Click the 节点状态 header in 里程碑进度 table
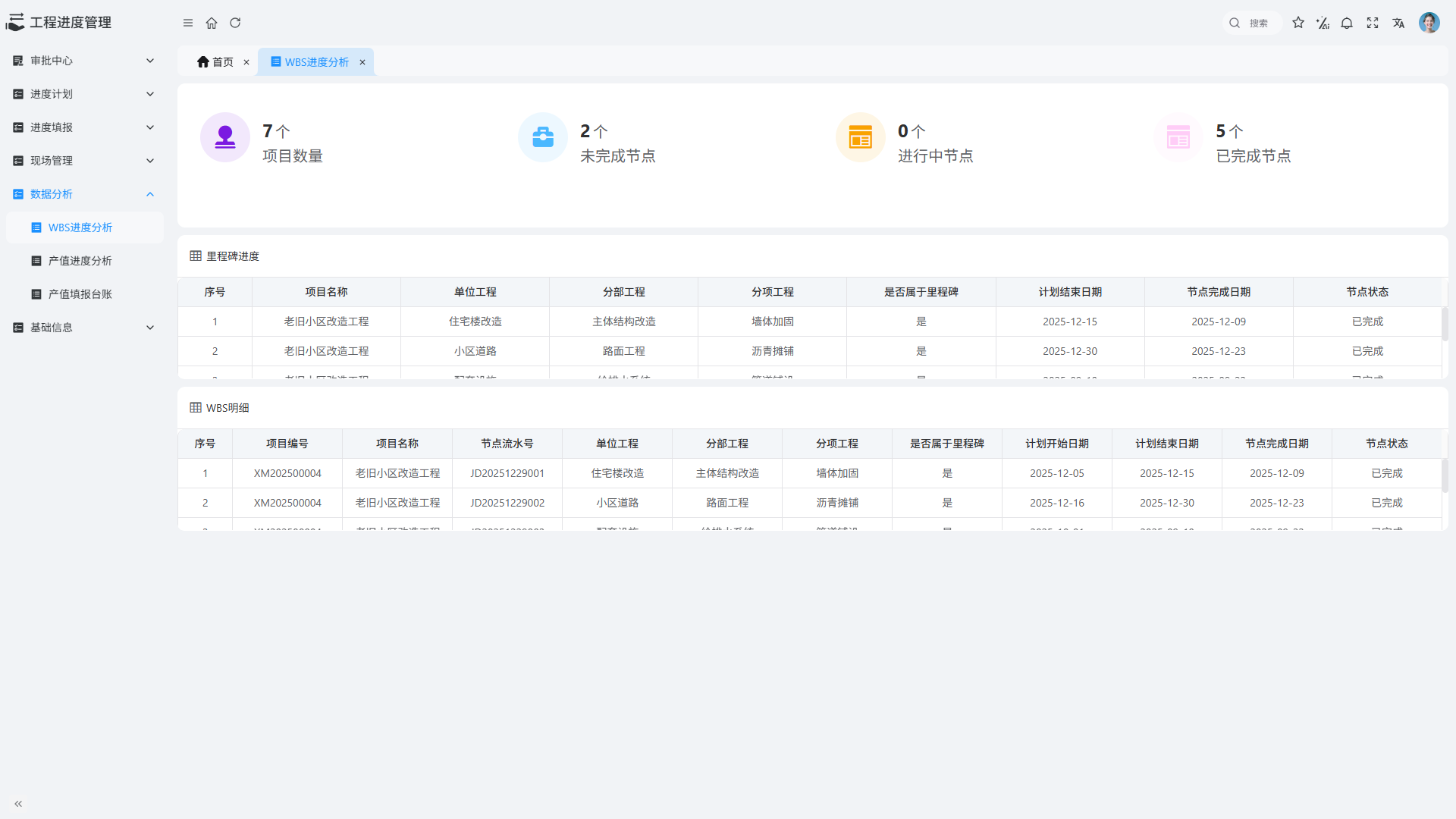Image resolution: width=1456 pixels, height=819 pixels. click(1367, 292)
